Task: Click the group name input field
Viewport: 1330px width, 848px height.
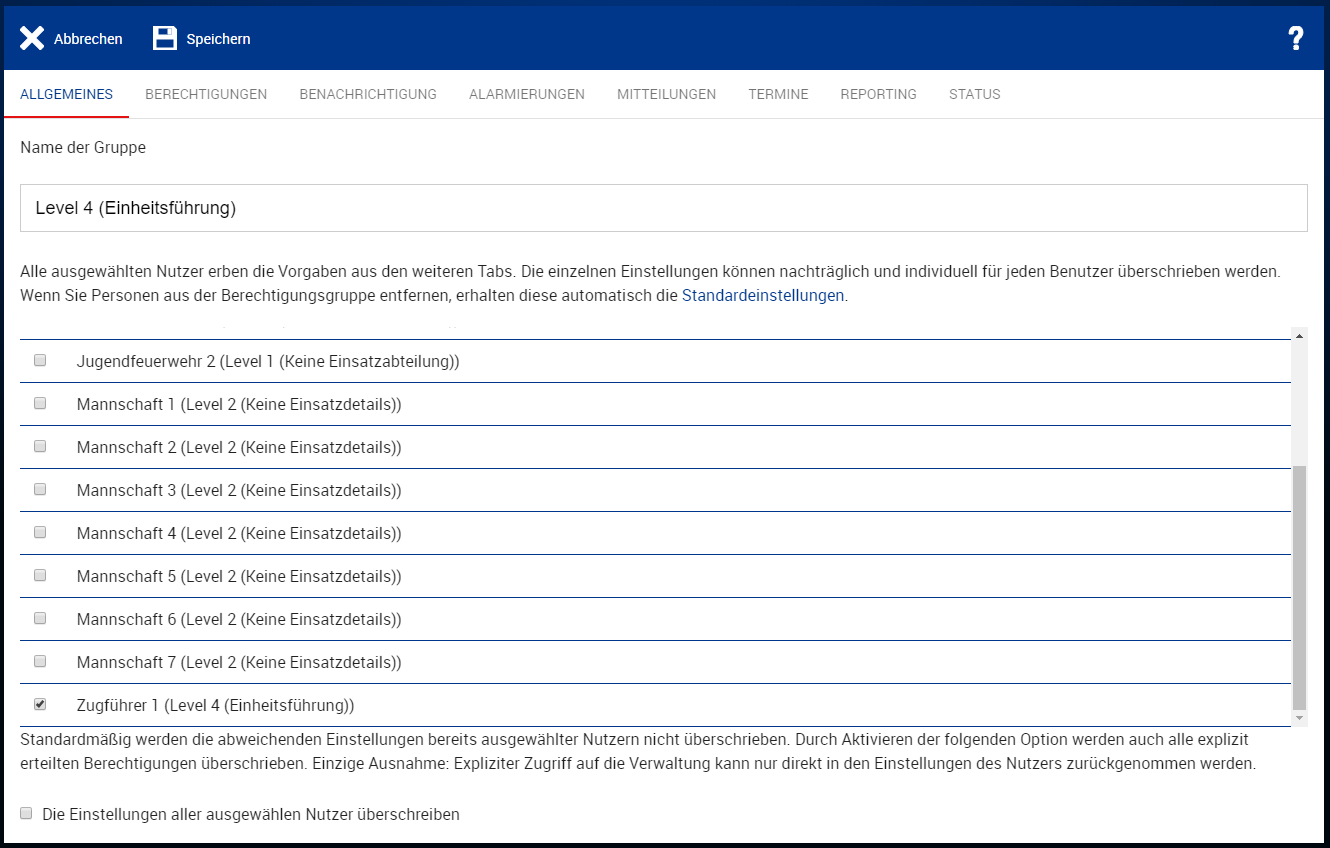Action: pos(663,208)
